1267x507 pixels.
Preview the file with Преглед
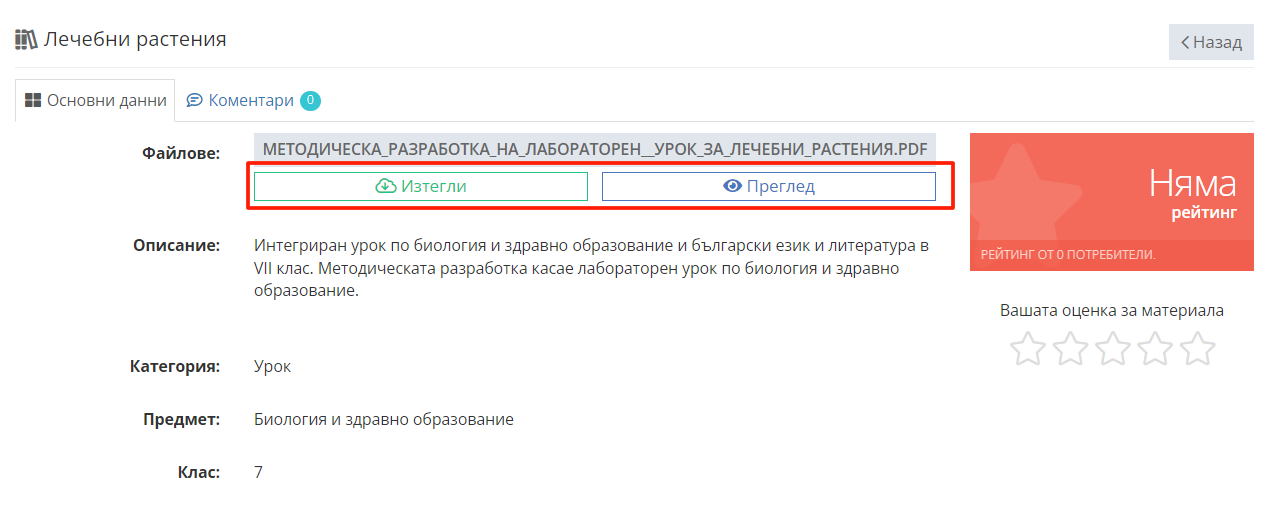[769, 186]
